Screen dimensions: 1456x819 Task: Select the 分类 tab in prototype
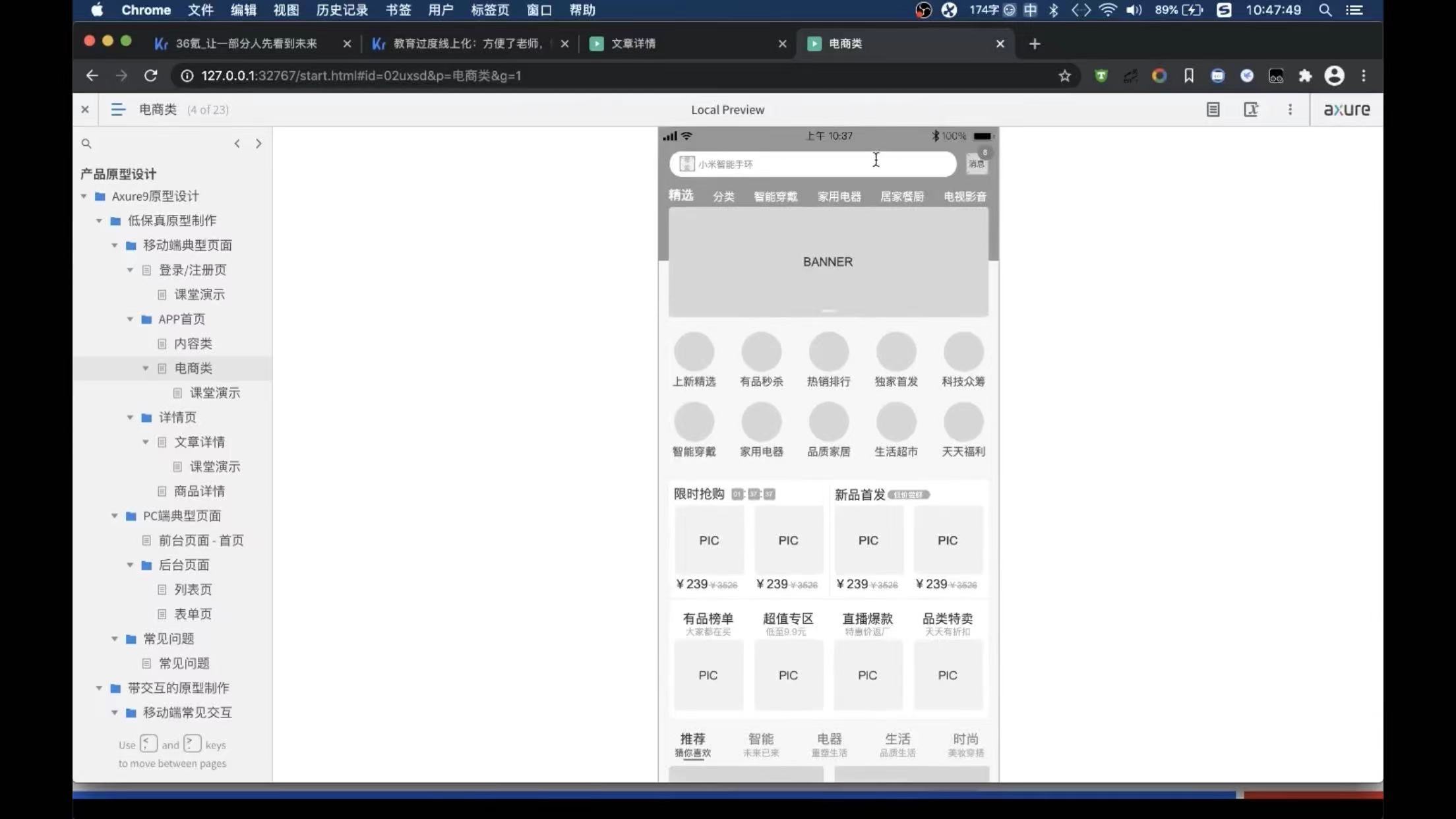(x=723, y=197)
